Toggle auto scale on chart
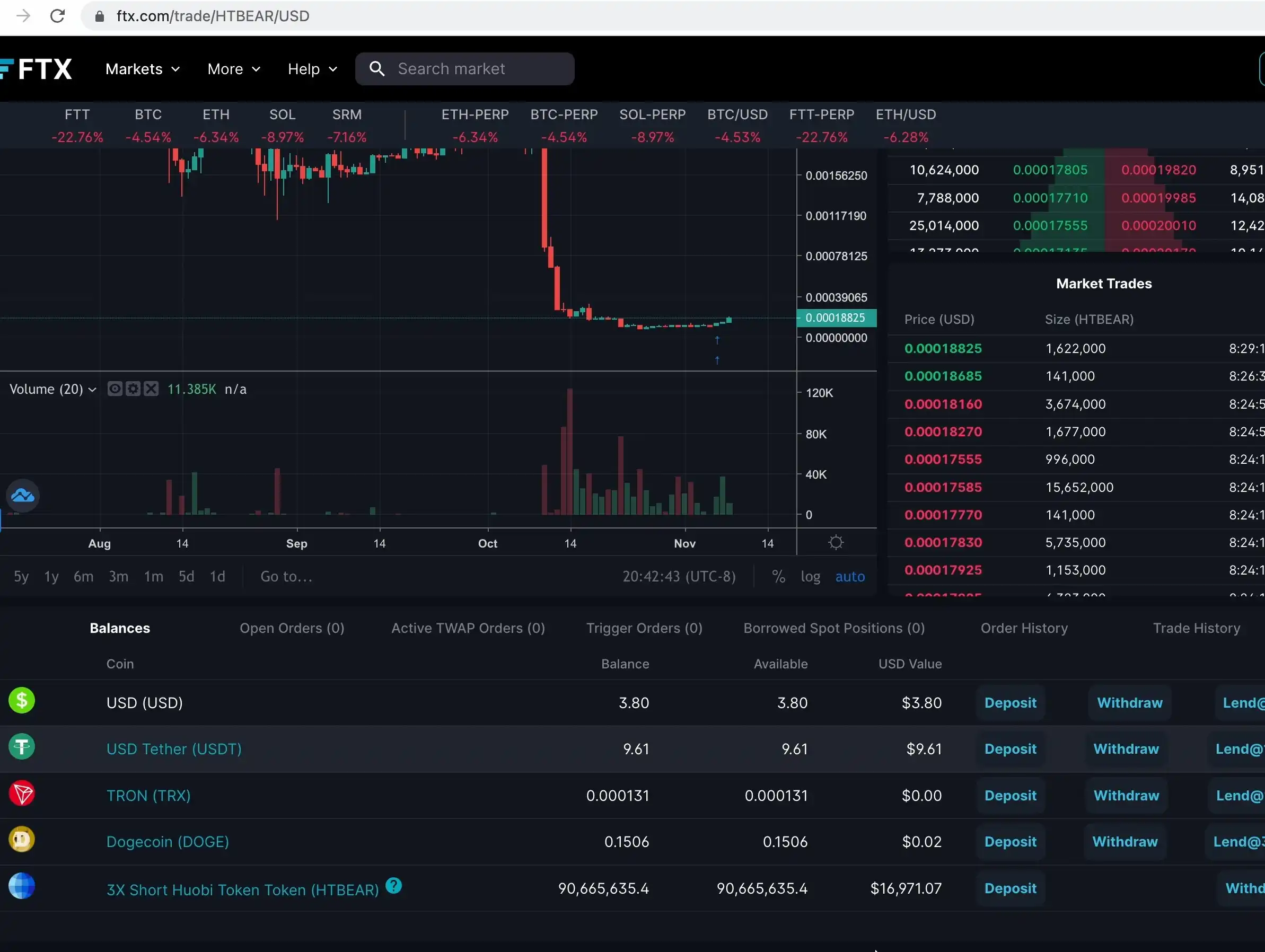This screenshot has height=952, width=1265. click(850, 576)
